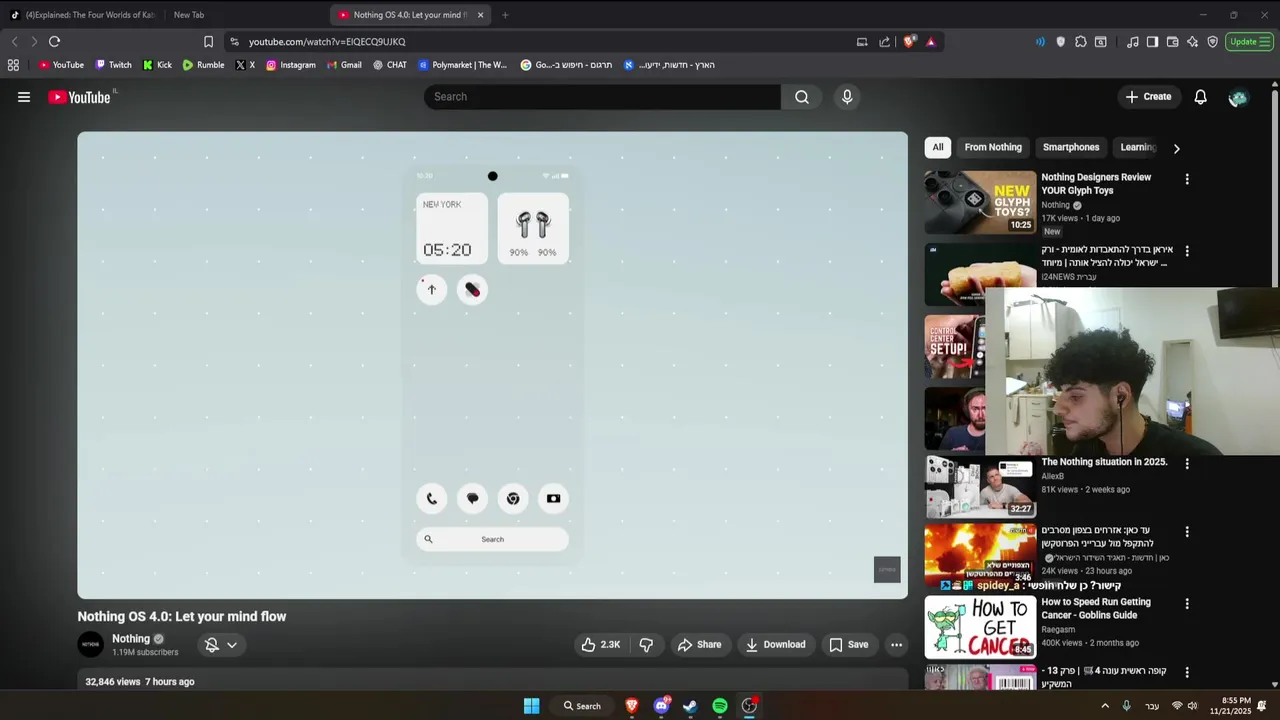1280x720 pixels.
Task: Start voice search with the microphone
Action: point(847,97)
